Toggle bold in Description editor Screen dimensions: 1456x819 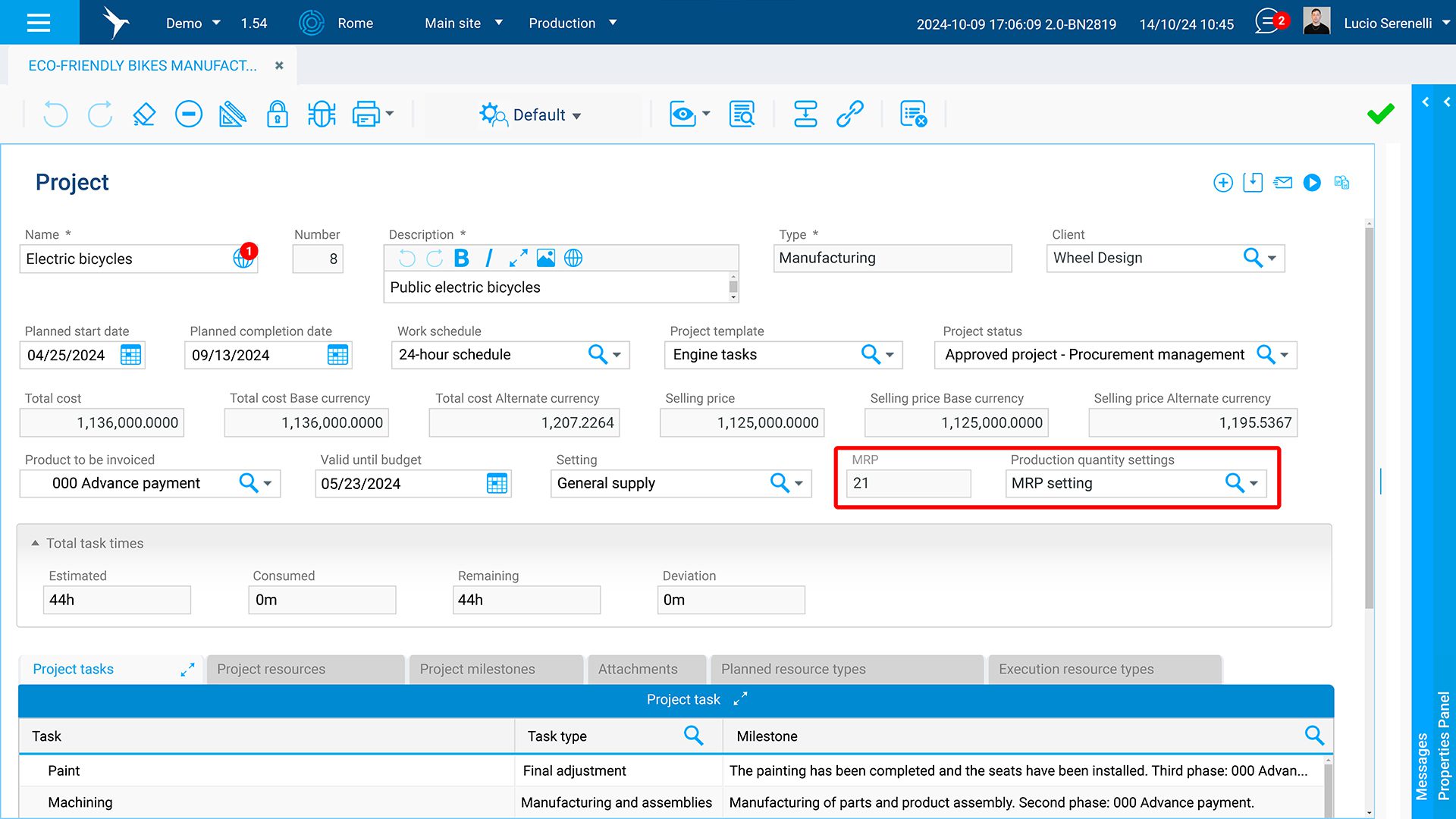(x=461, y=259)
